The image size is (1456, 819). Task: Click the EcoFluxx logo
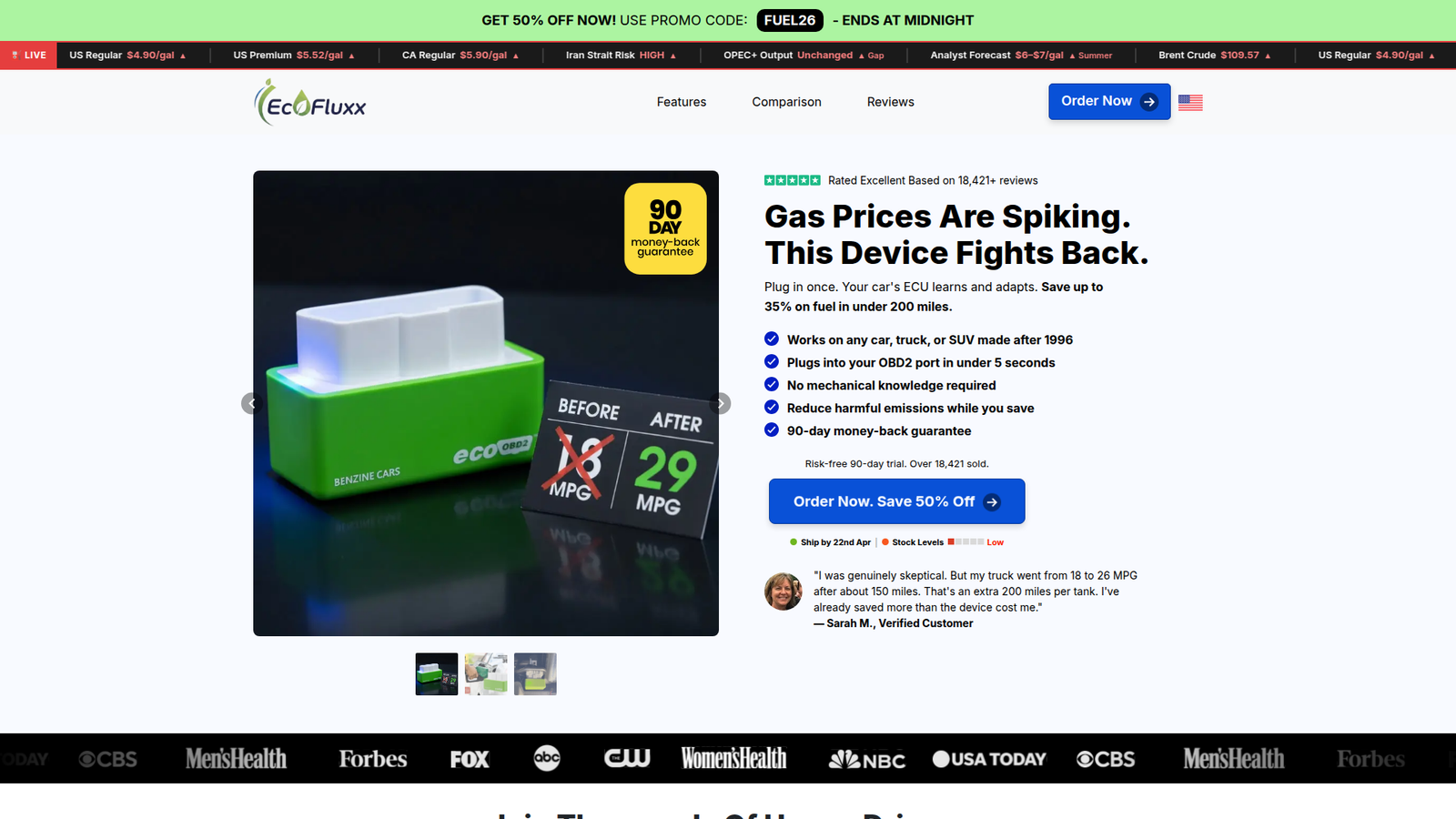(310, 102)
